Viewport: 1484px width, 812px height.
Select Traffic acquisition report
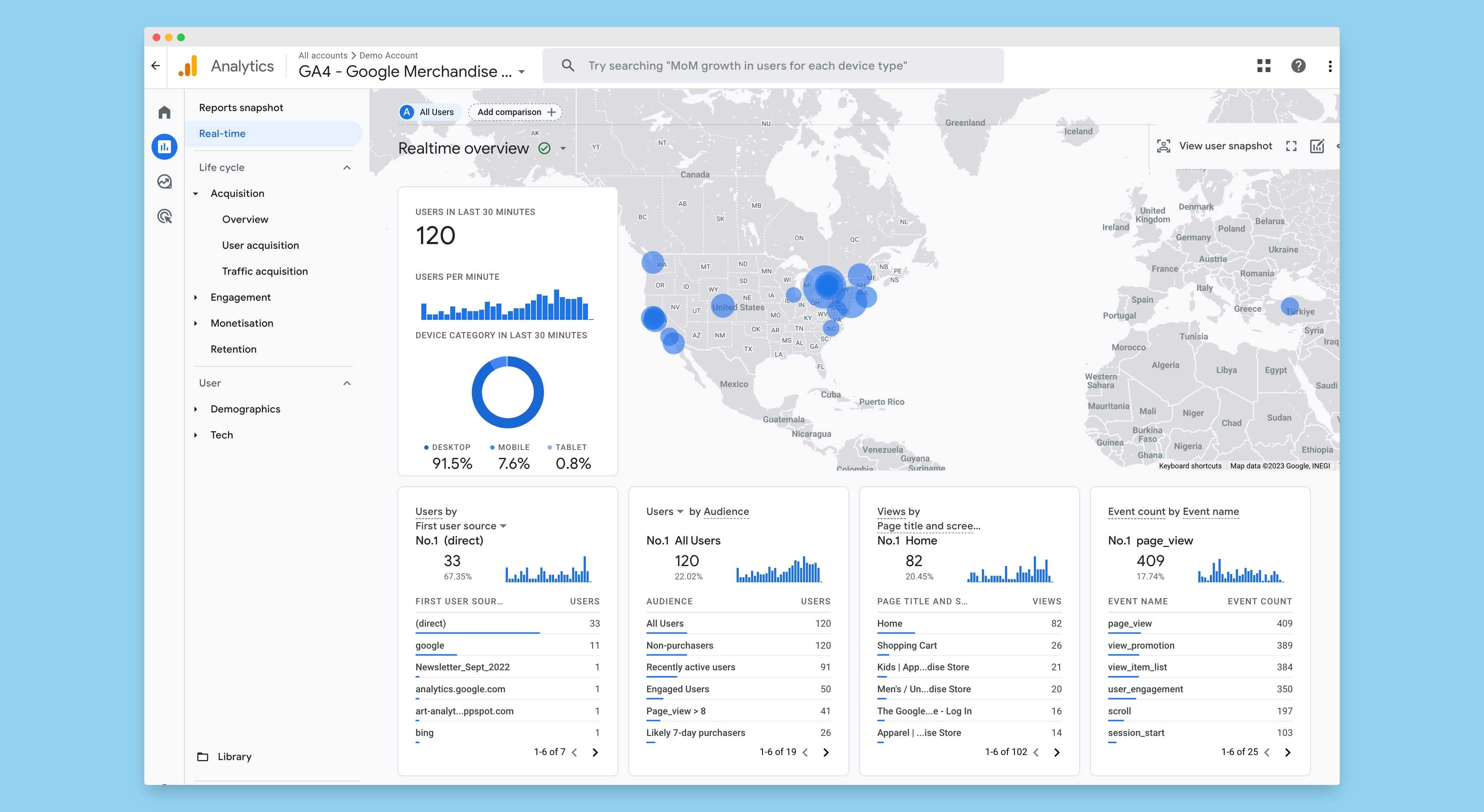click(x=264, y=271)
